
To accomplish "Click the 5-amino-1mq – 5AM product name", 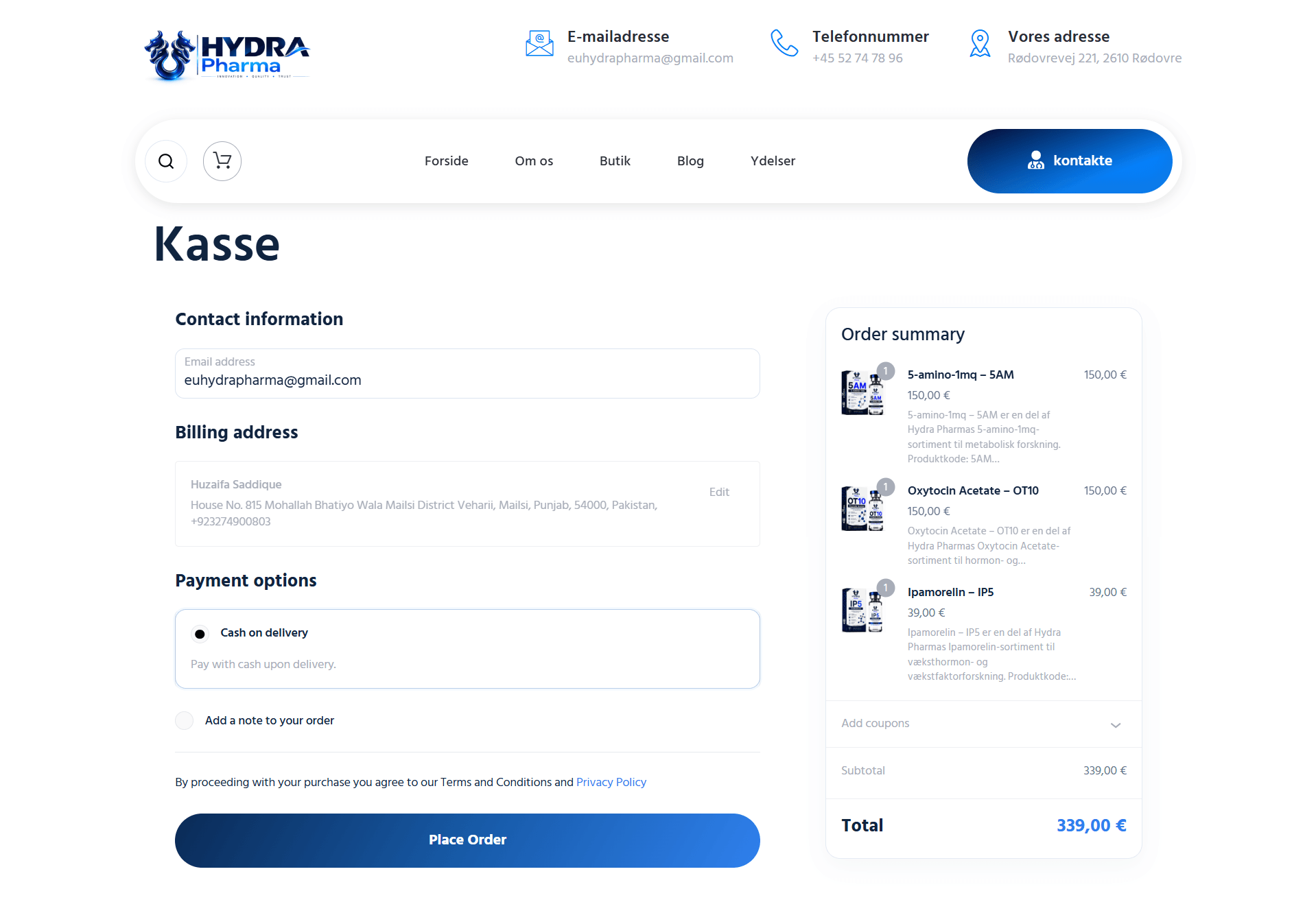I will click(961, 375).
